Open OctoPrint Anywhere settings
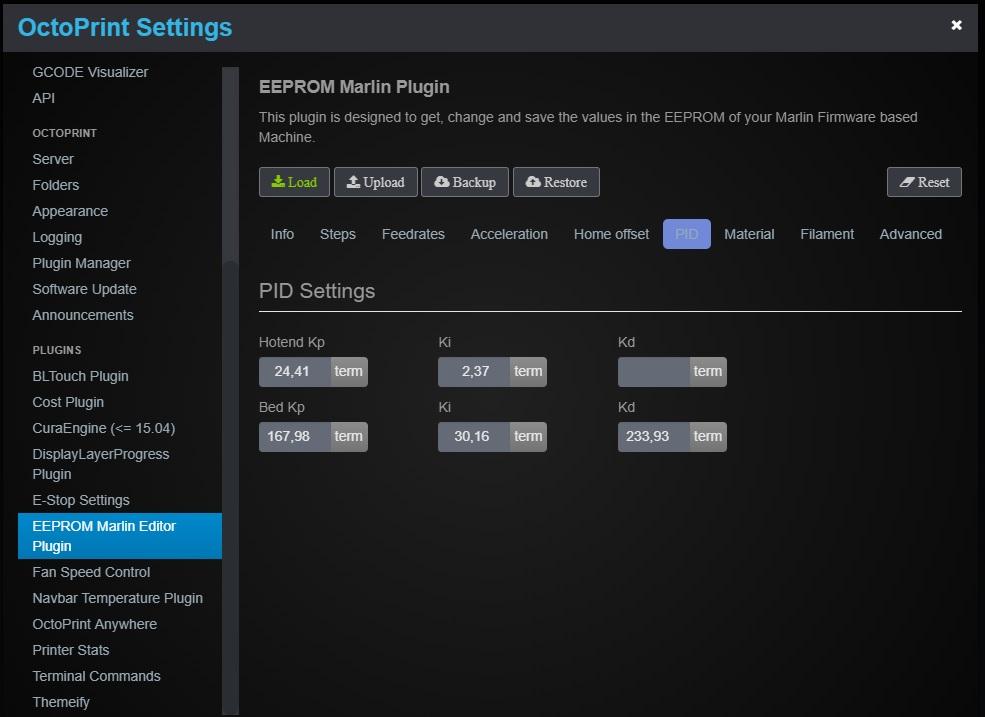Screen dimensions: 985x717 pyautogui.click(x=94, y=625)
